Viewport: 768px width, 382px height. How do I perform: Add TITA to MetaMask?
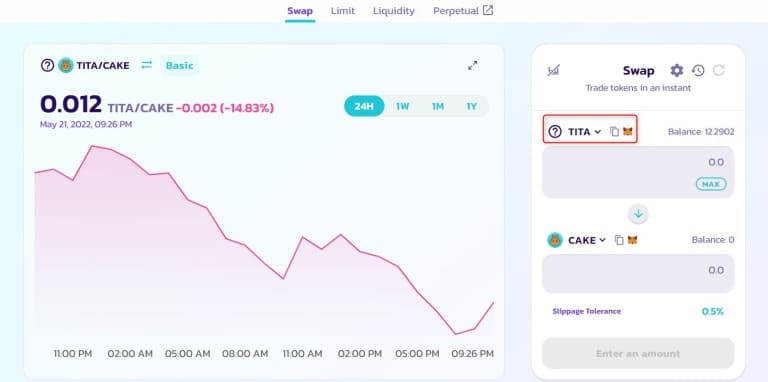coord(627,132)
